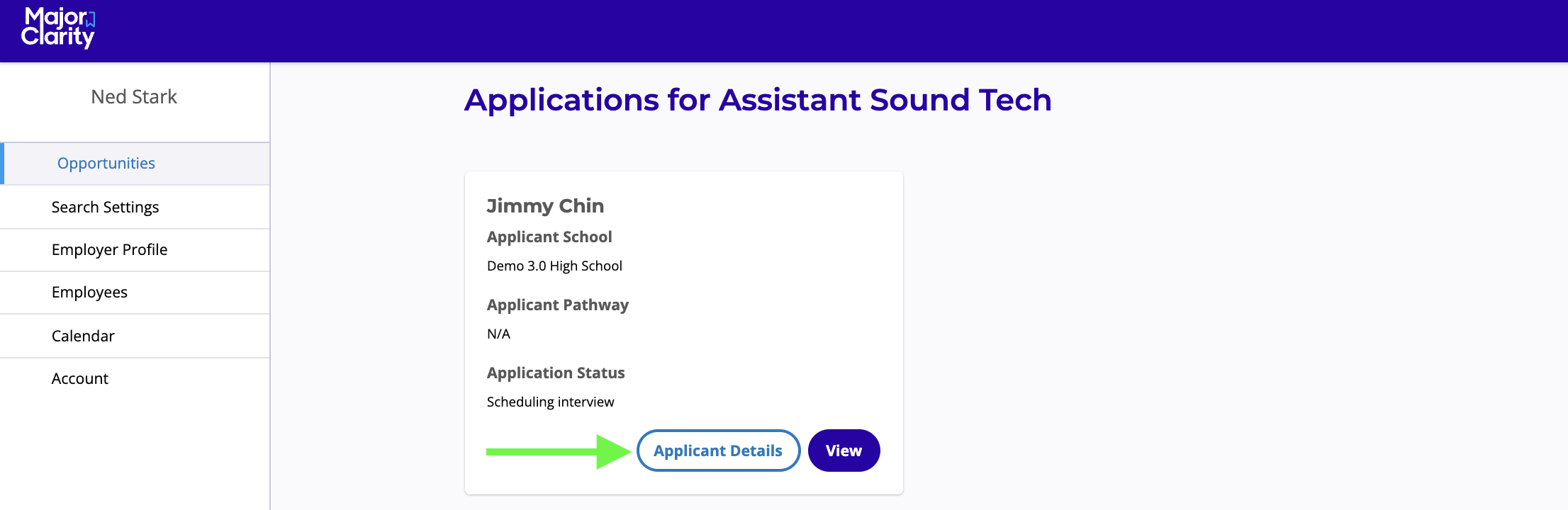Image resolution: width=1568 pixels, height=510 pixels.
Task: Open the Calendar page
Action: coord(83,336)
